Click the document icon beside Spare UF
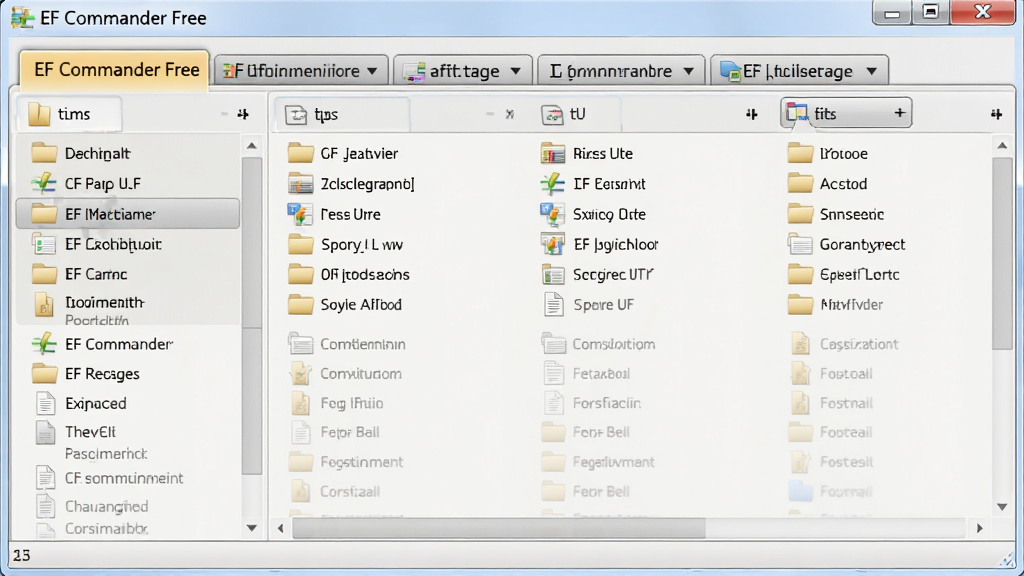This screenshot has width=1024, height=576. click(553, 304)
